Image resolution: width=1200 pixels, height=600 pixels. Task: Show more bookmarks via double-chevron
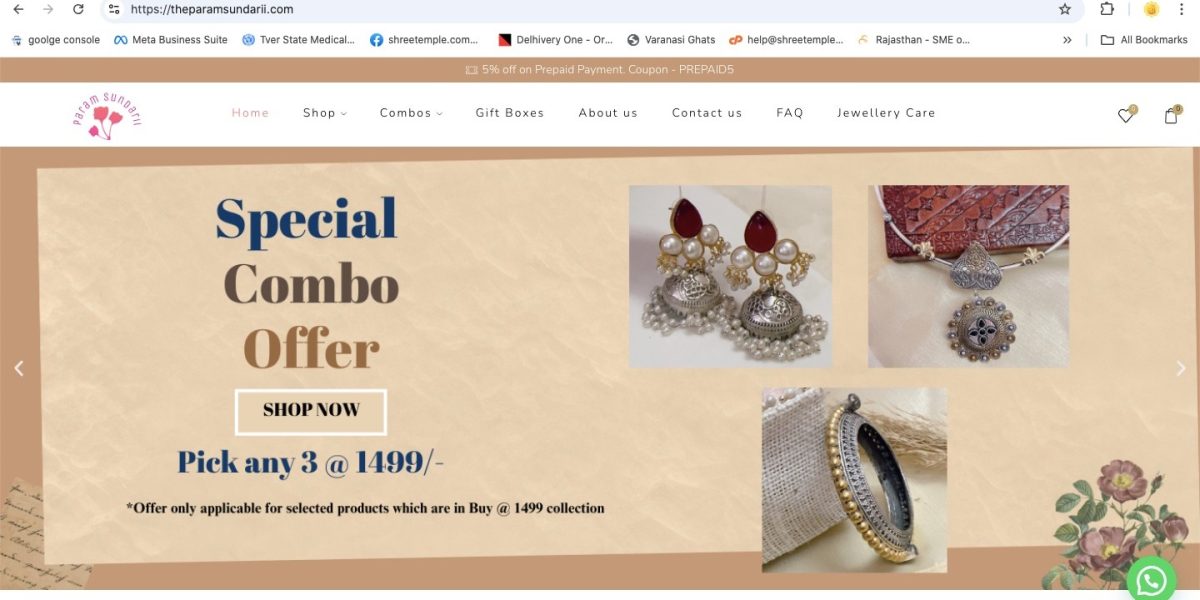(1067, 40)
